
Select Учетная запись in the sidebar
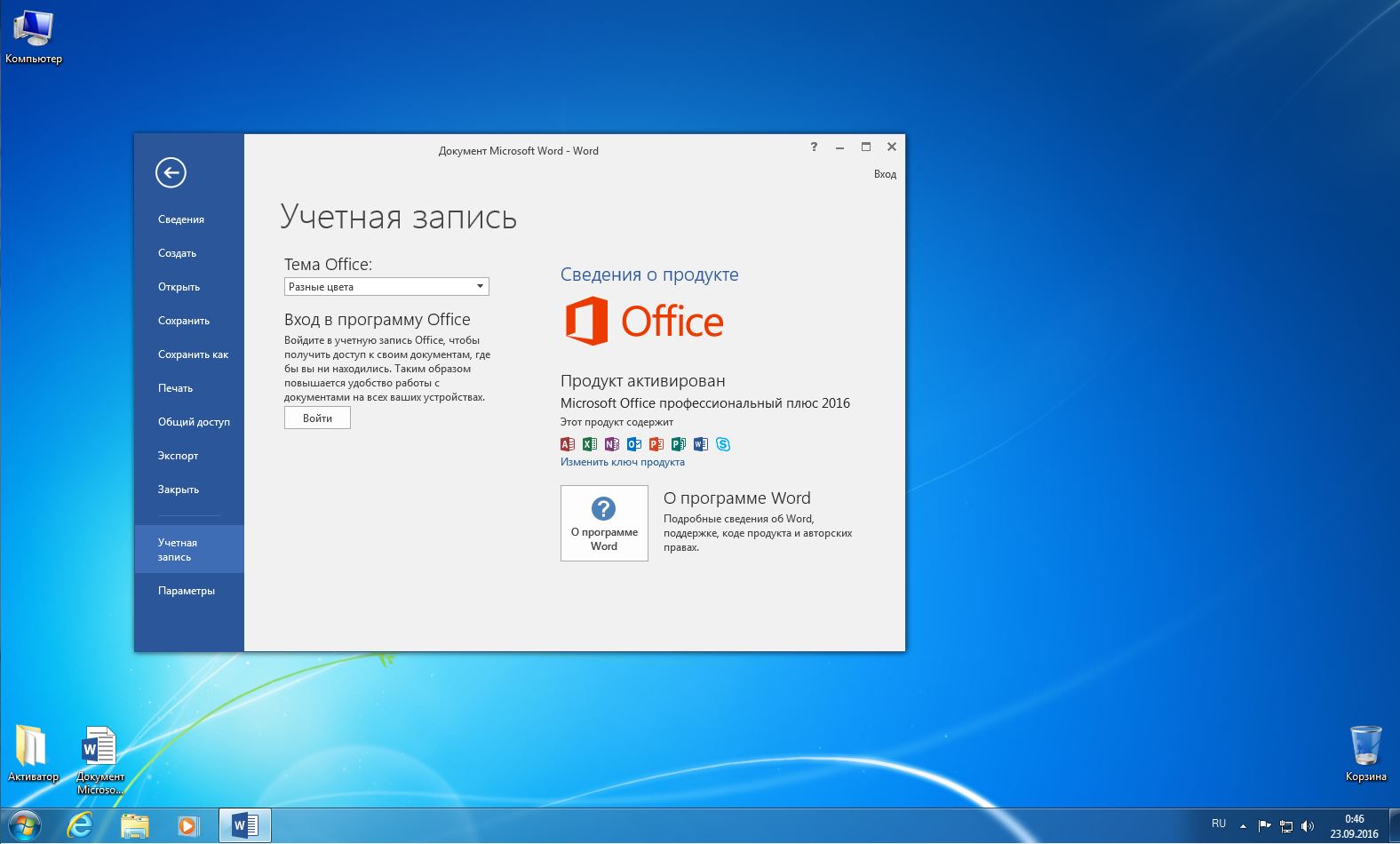189,549
